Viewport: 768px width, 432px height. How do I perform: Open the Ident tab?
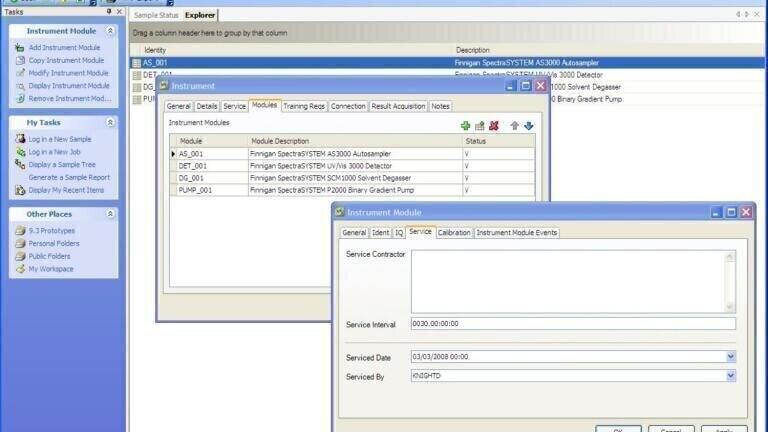381,233
